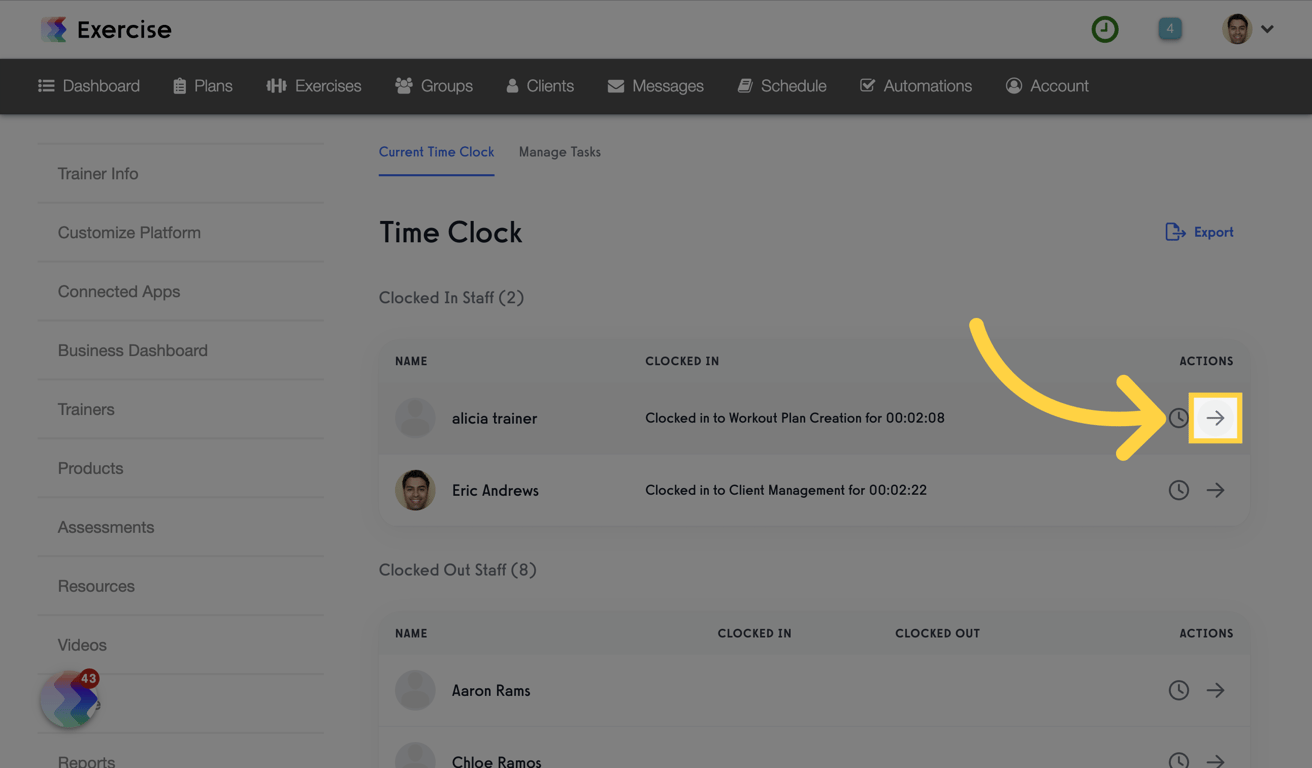The height and width of the screenshot is (768, 1312).
Task: Select the Current Time Clock tab
Action: click(436, 152)
